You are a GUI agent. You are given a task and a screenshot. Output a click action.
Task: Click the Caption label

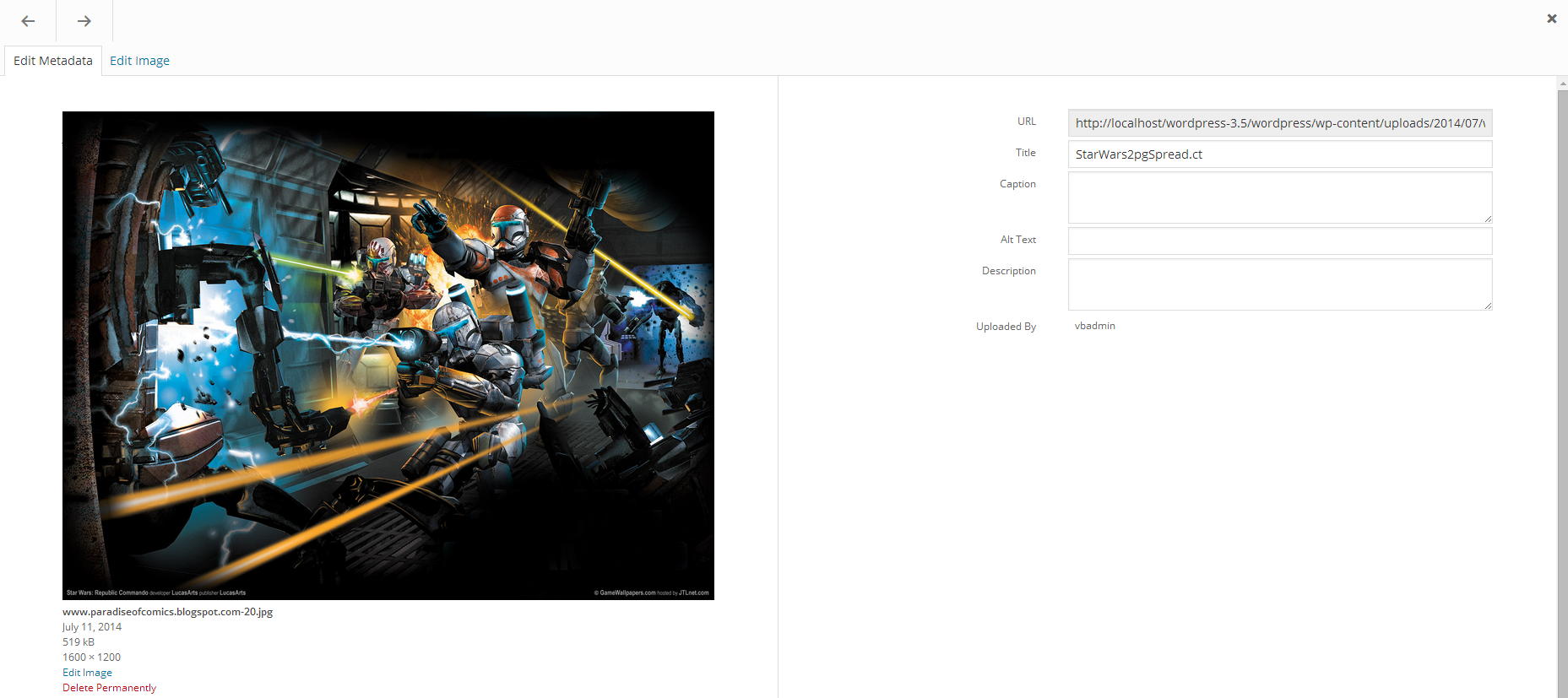[x=1017, y=184]
